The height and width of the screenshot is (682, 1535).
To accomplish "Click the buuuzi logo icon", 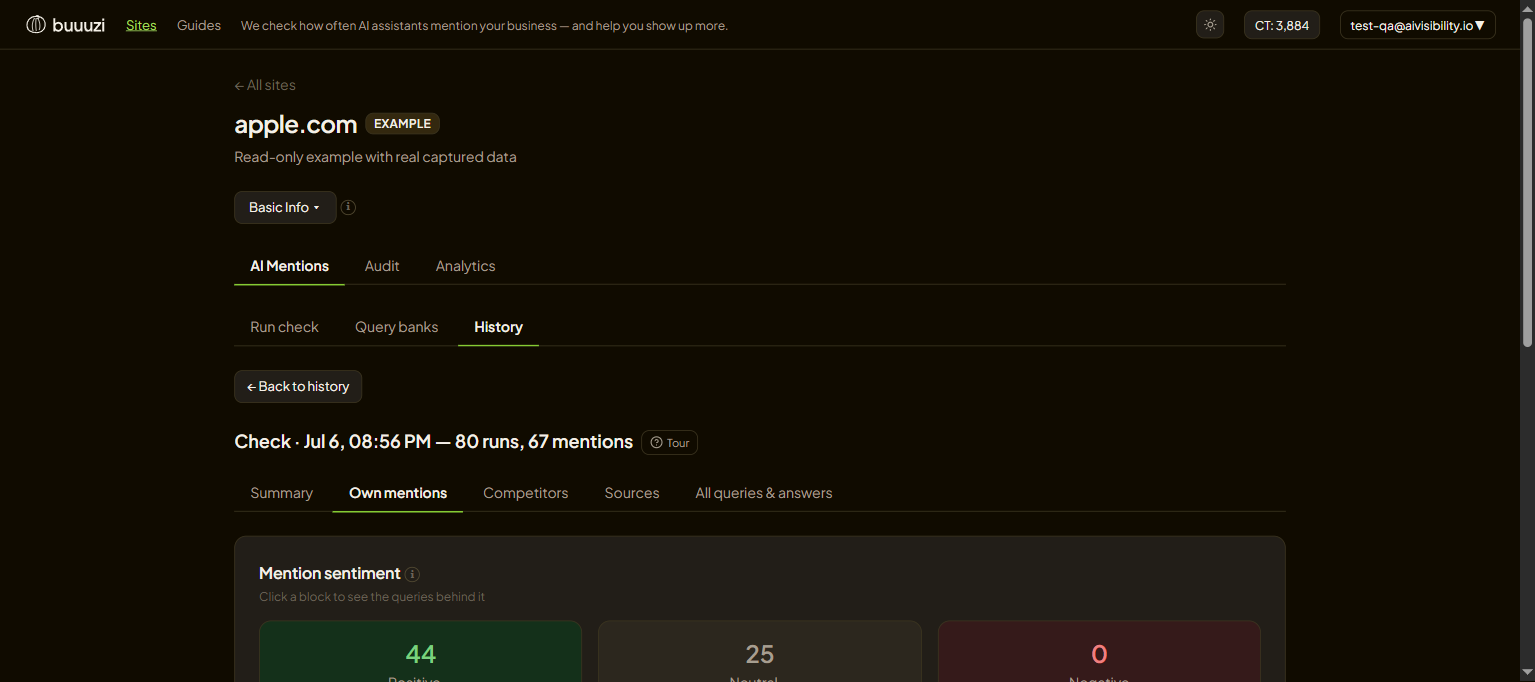I will [36, 25].
